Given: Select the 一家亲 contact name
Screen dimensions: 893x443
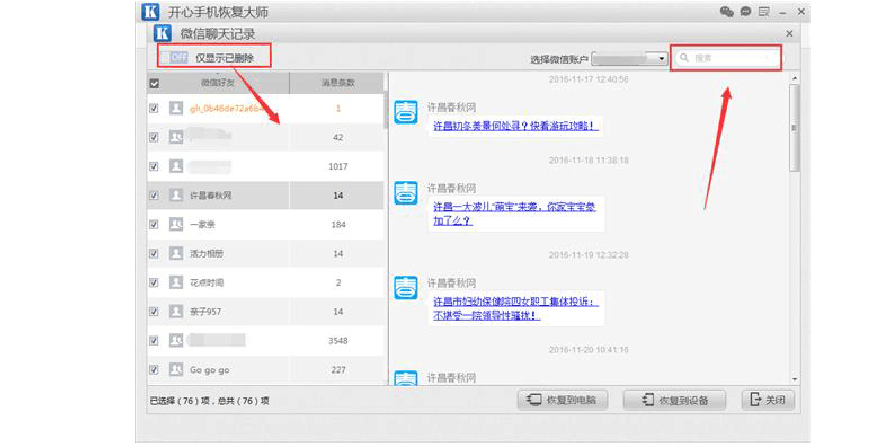Looking at the screenshot, I should click(x=203, y=224).
